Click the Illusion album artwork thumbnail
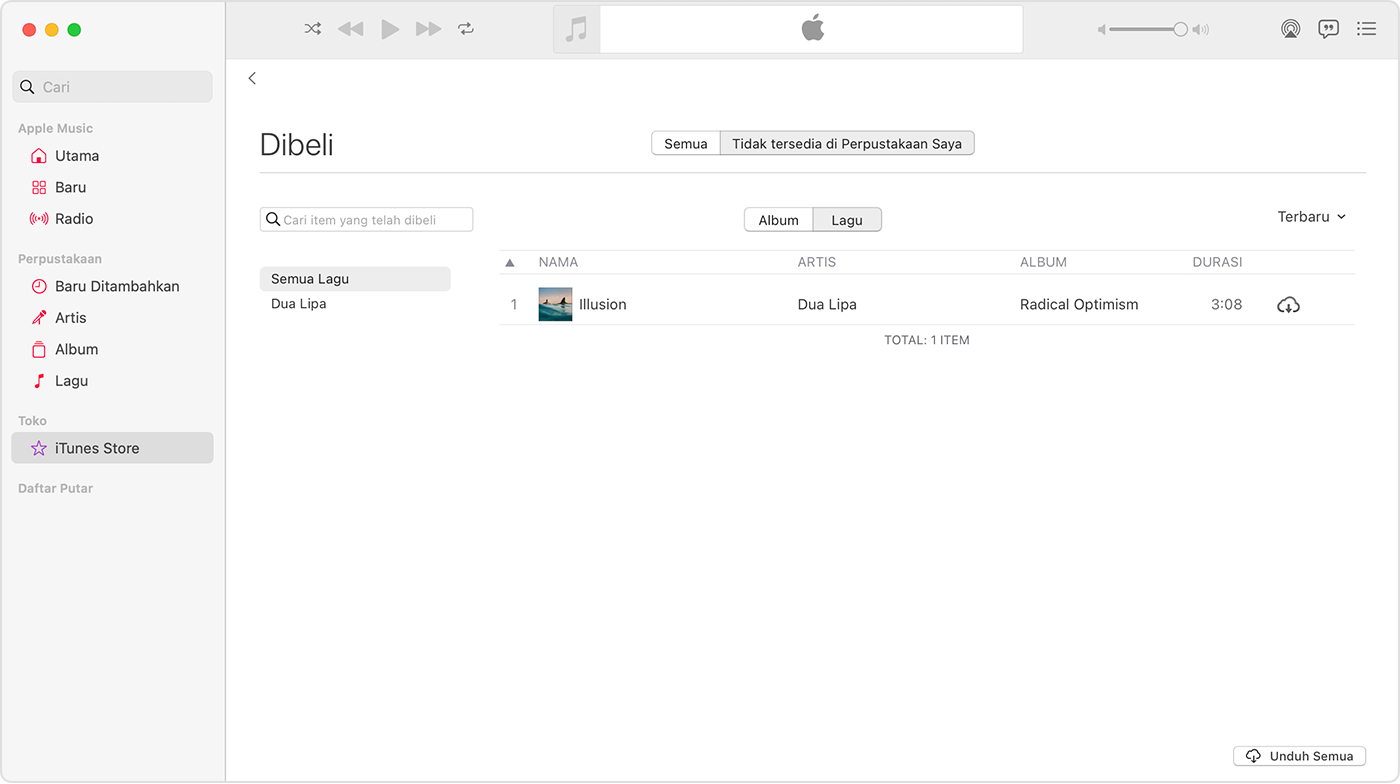This screenshot has width=1400, height=784. (555, 304)
